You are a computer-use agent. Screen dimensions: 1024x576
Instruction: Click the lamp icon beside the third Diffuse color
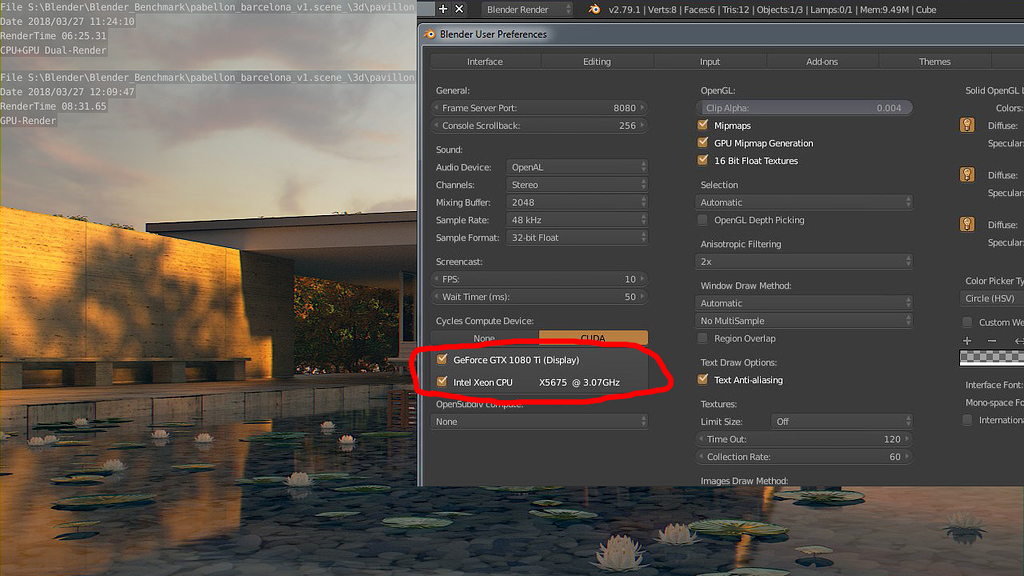click(966, 225)
